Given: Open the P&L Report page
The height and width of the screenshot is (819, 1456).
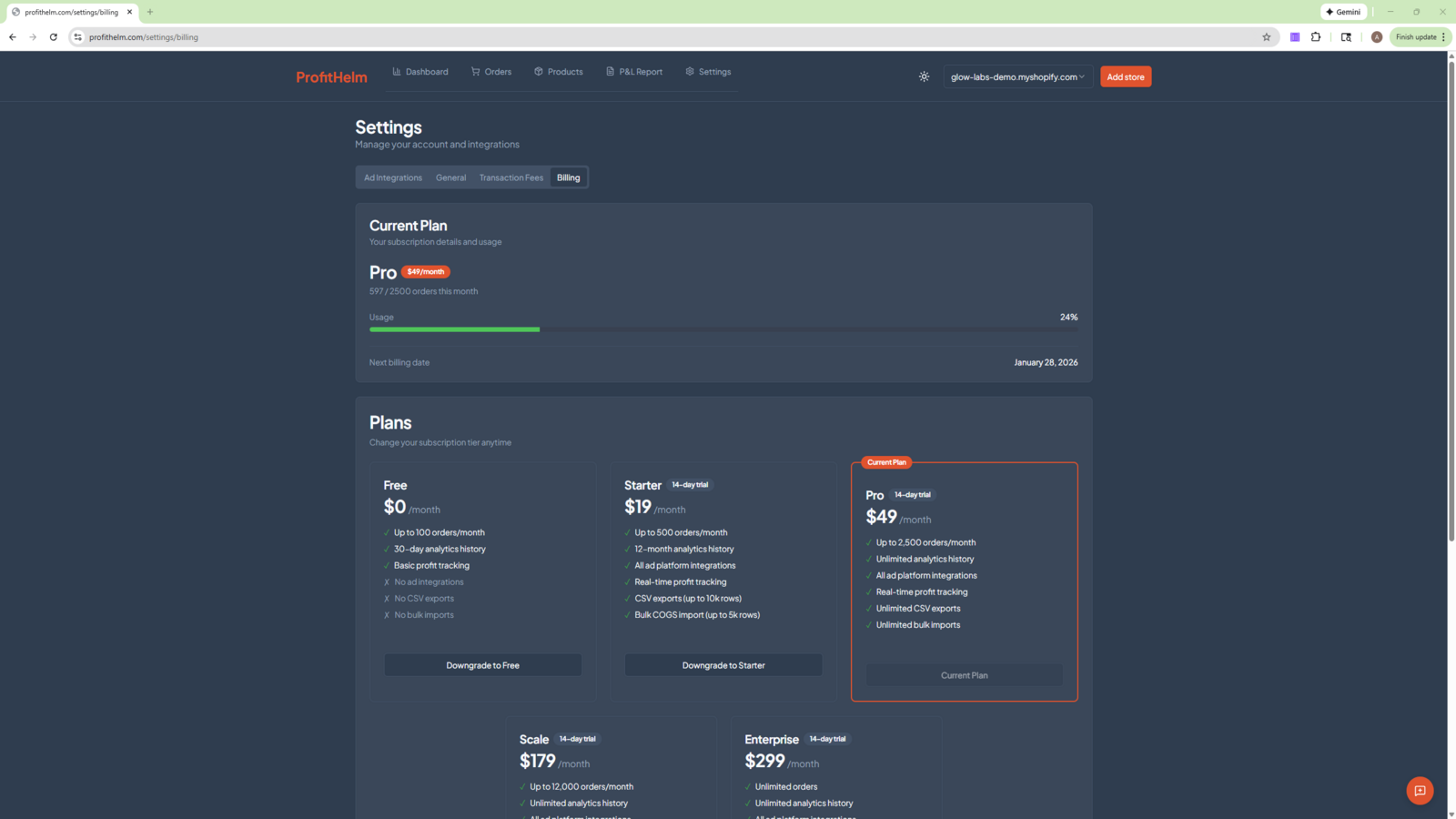Looking at the screenshot, I should click(x=634, y=72).
